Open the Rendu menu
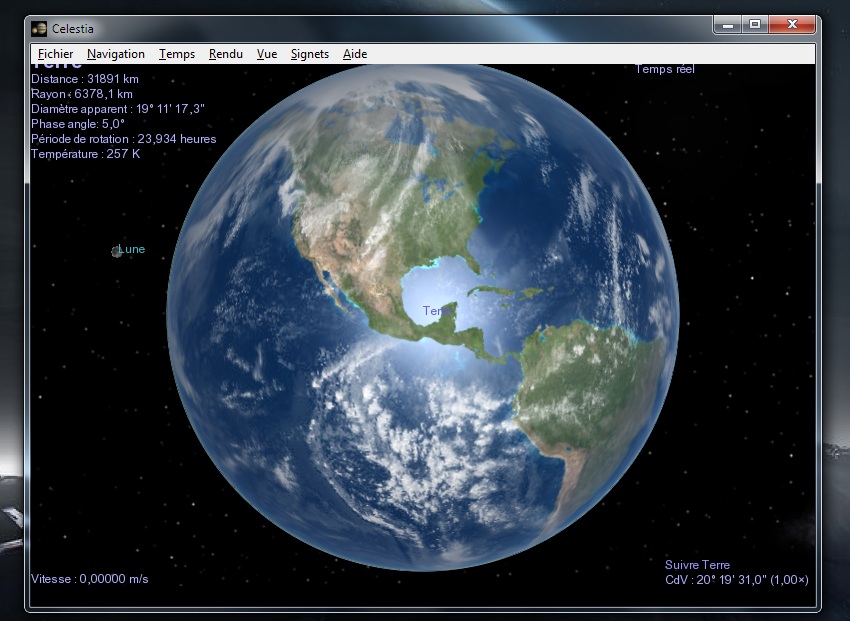 click(x=226, y=54)
